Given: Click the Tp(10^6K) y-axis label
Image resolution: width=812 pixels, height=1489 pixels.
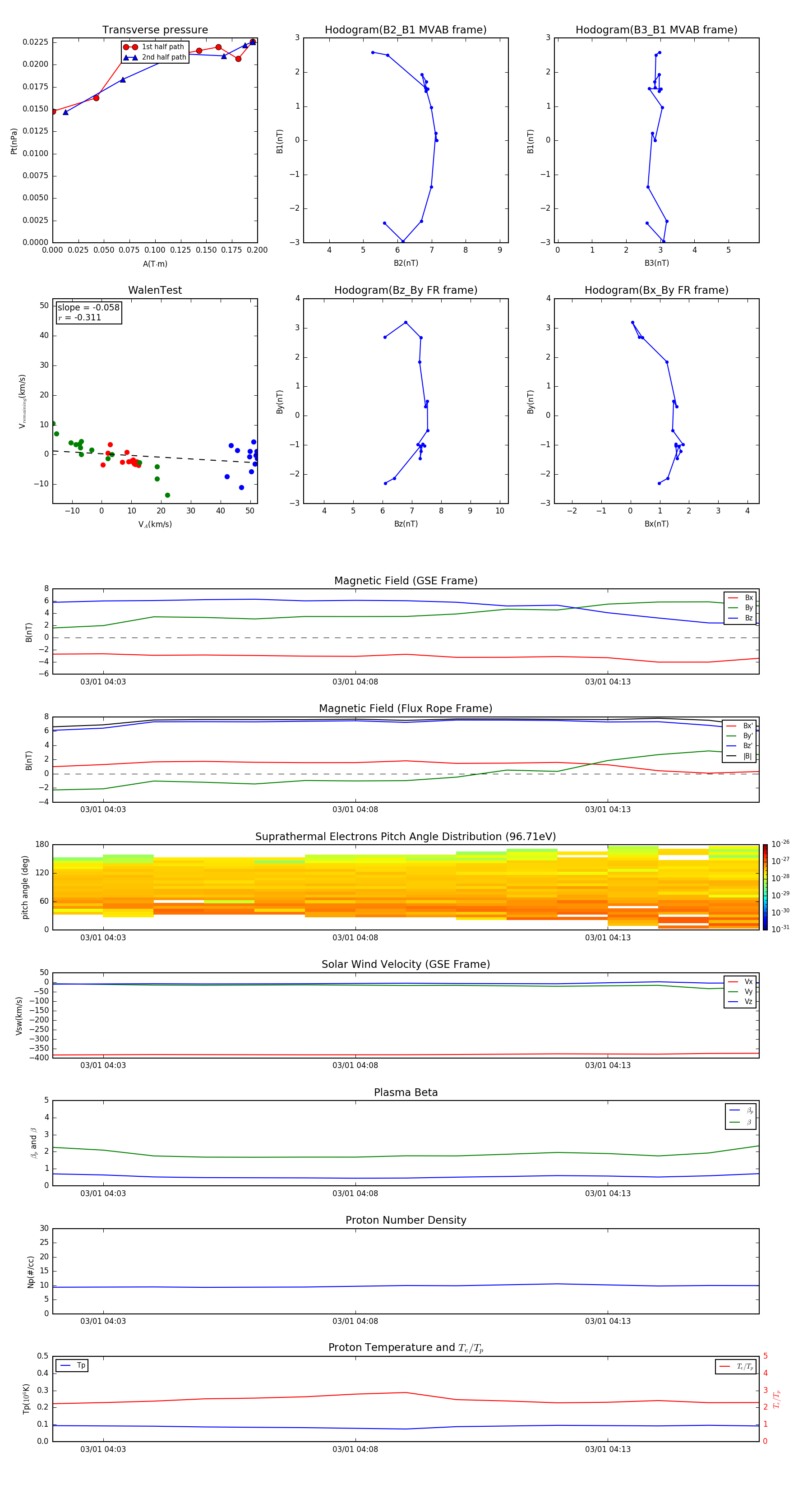Looking at the screenshot, I should [x=27, y=1399].
